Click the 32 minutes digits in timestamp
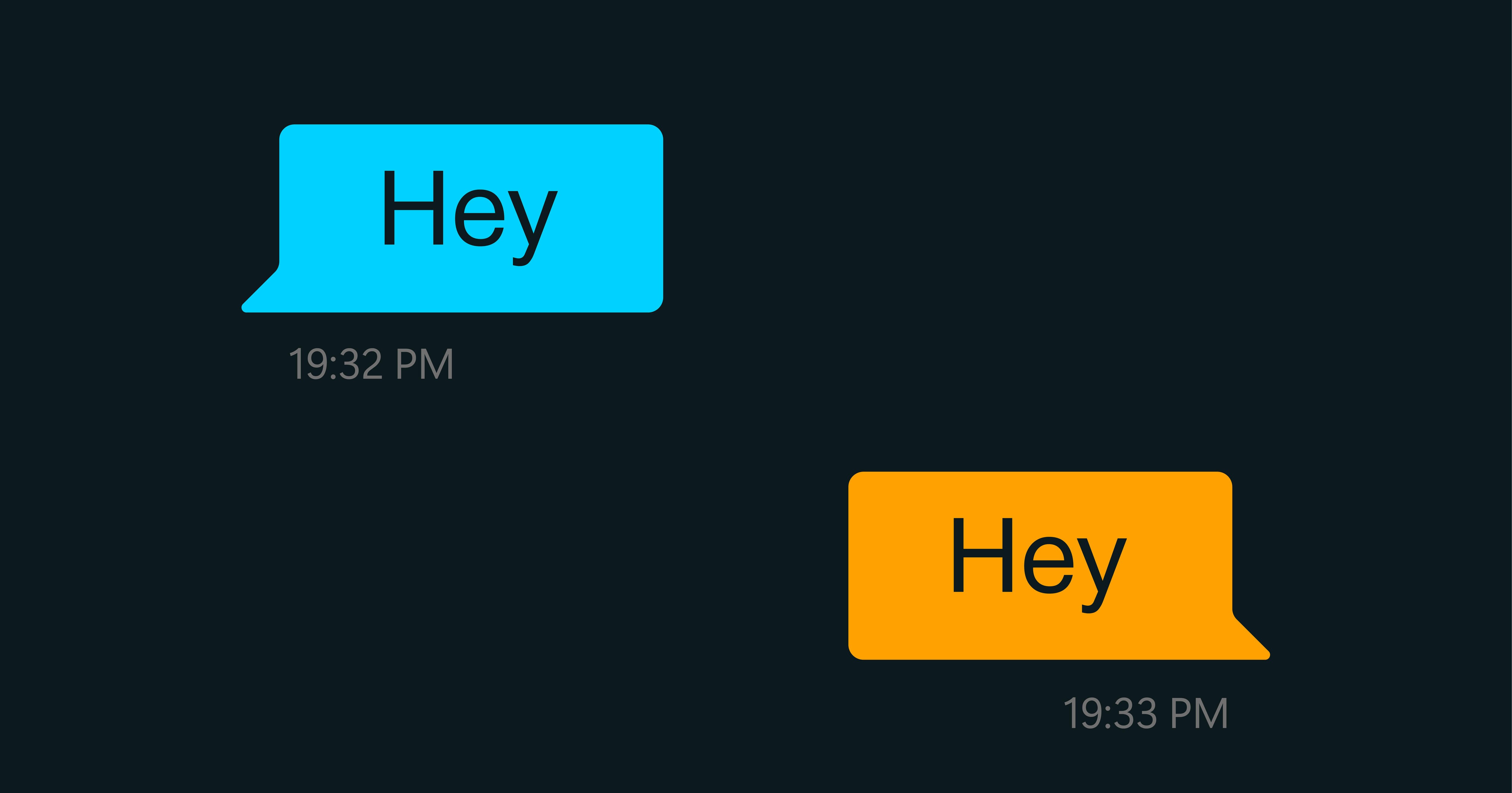Screen dimensions: 1512x793 [x=361, y=364]
